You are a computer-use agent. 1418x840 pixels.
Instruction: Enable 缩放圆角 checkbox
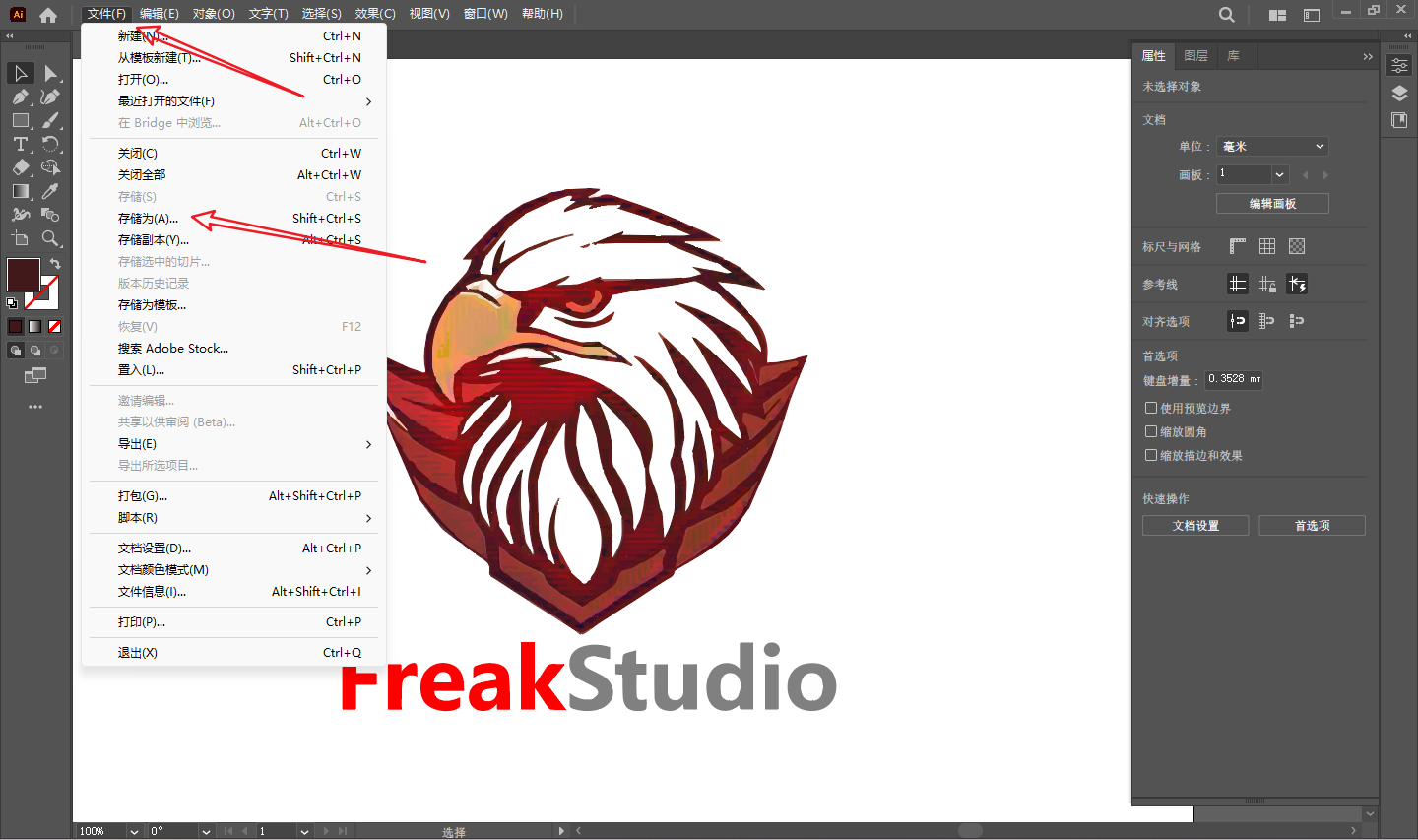pyautogui.click(x=1150, y=431)
